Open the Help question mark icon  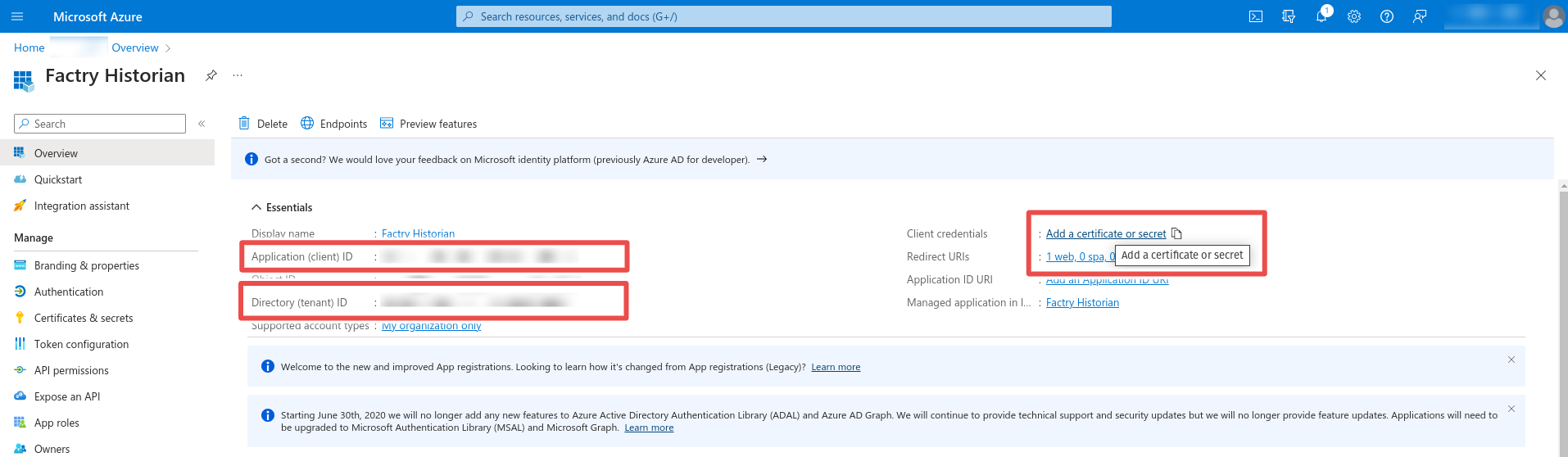(1387, 16)
